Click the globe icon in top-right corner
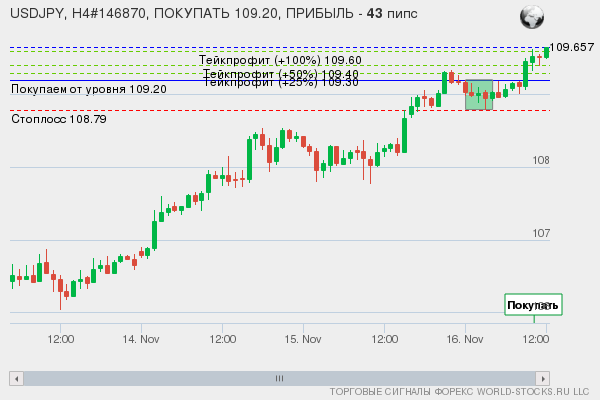 532,17
